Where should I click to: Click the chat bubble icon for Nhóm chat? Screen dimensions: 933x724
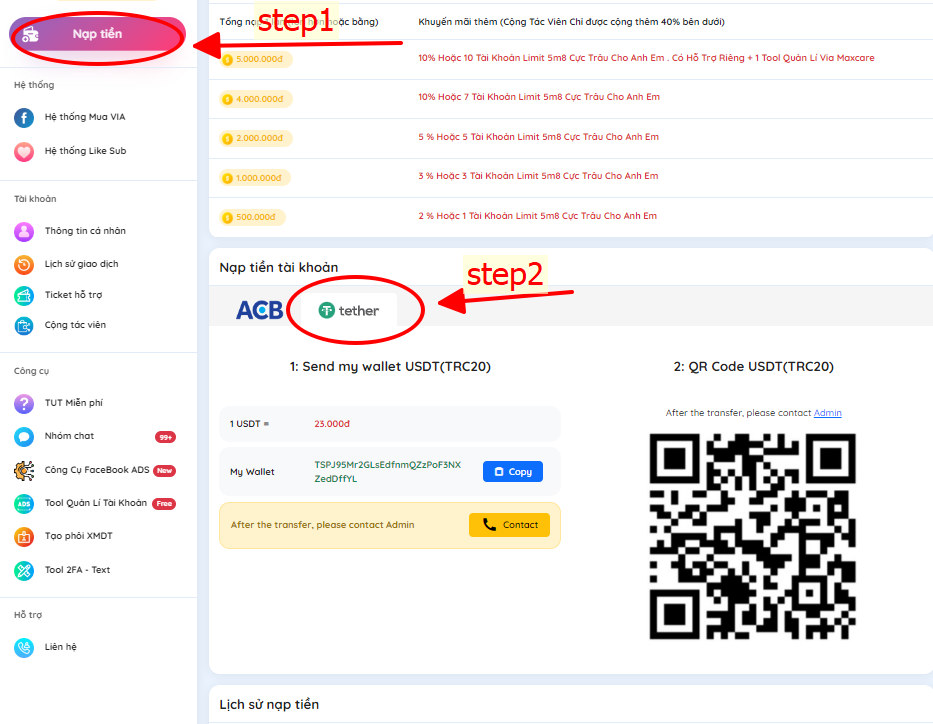pyautogui.click(x=24, y=437)
